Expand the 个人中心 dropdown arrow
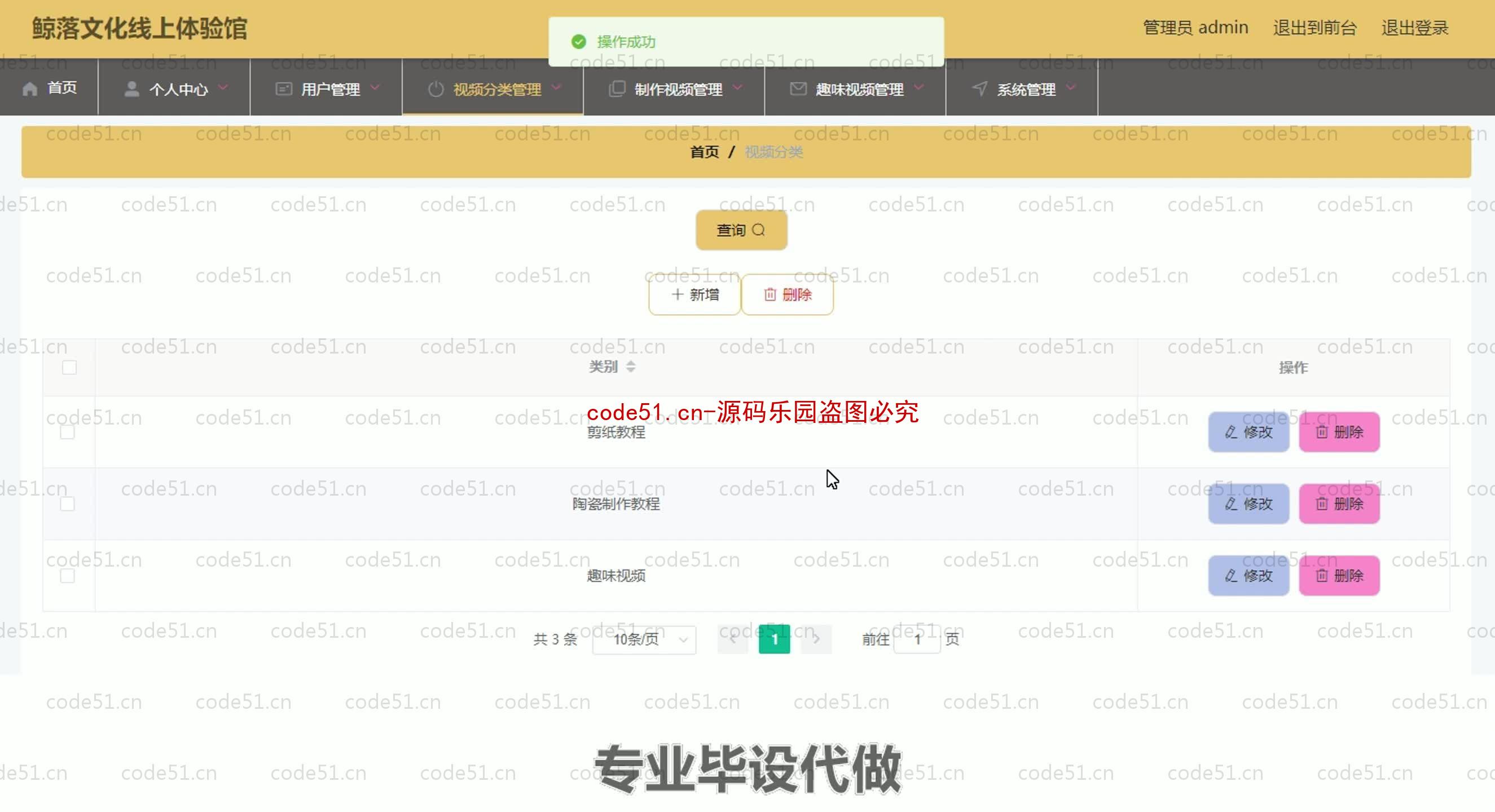Image resolution: width=1495 pixels, height=812 pixels. 223,87
